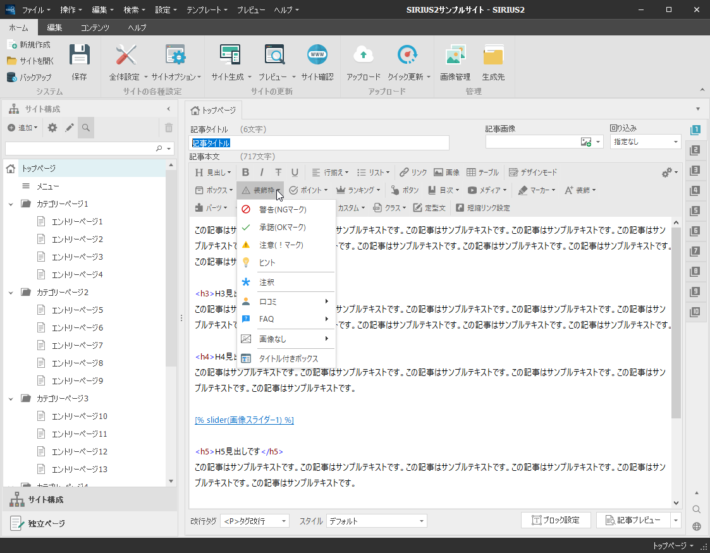Screen dimensions: 710x553
Task: Click the リンク insert link button
Action: [413, 172]
